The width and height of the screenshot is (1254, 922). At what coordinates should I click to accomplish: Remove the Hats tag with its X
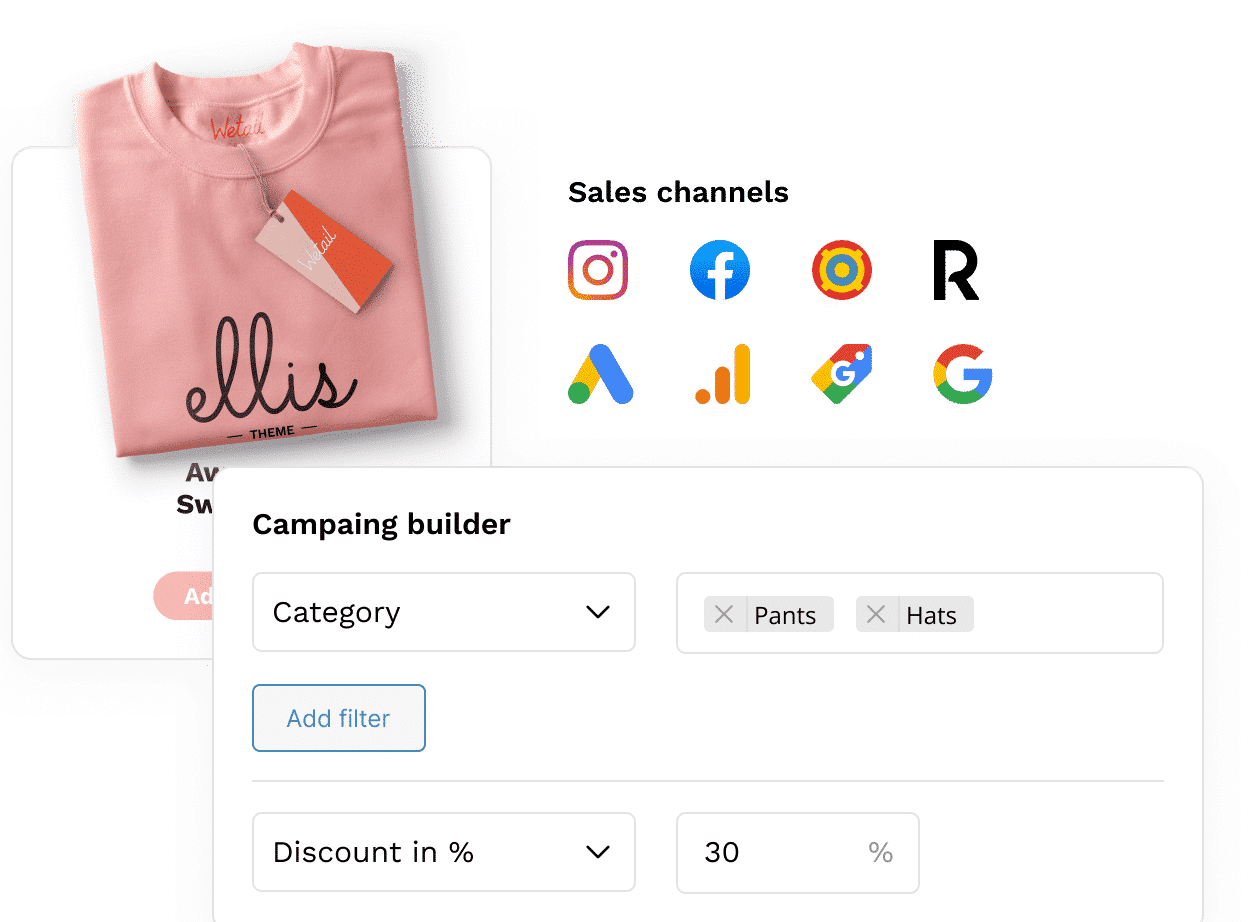coord(876,615)
